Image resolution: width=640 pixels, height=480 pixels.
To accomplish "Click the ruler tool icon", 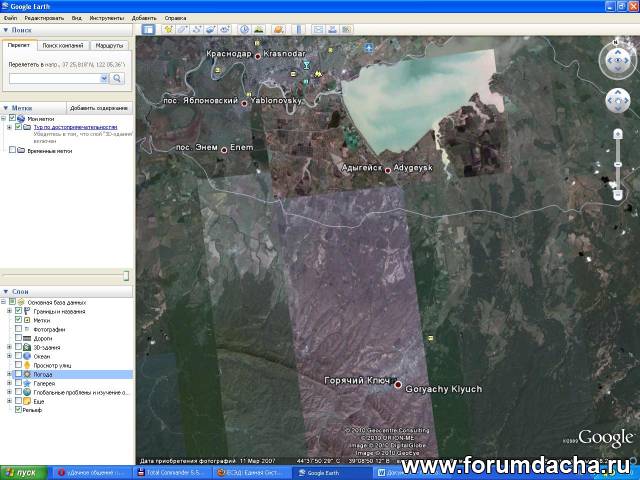I will [x=297, y=30].
